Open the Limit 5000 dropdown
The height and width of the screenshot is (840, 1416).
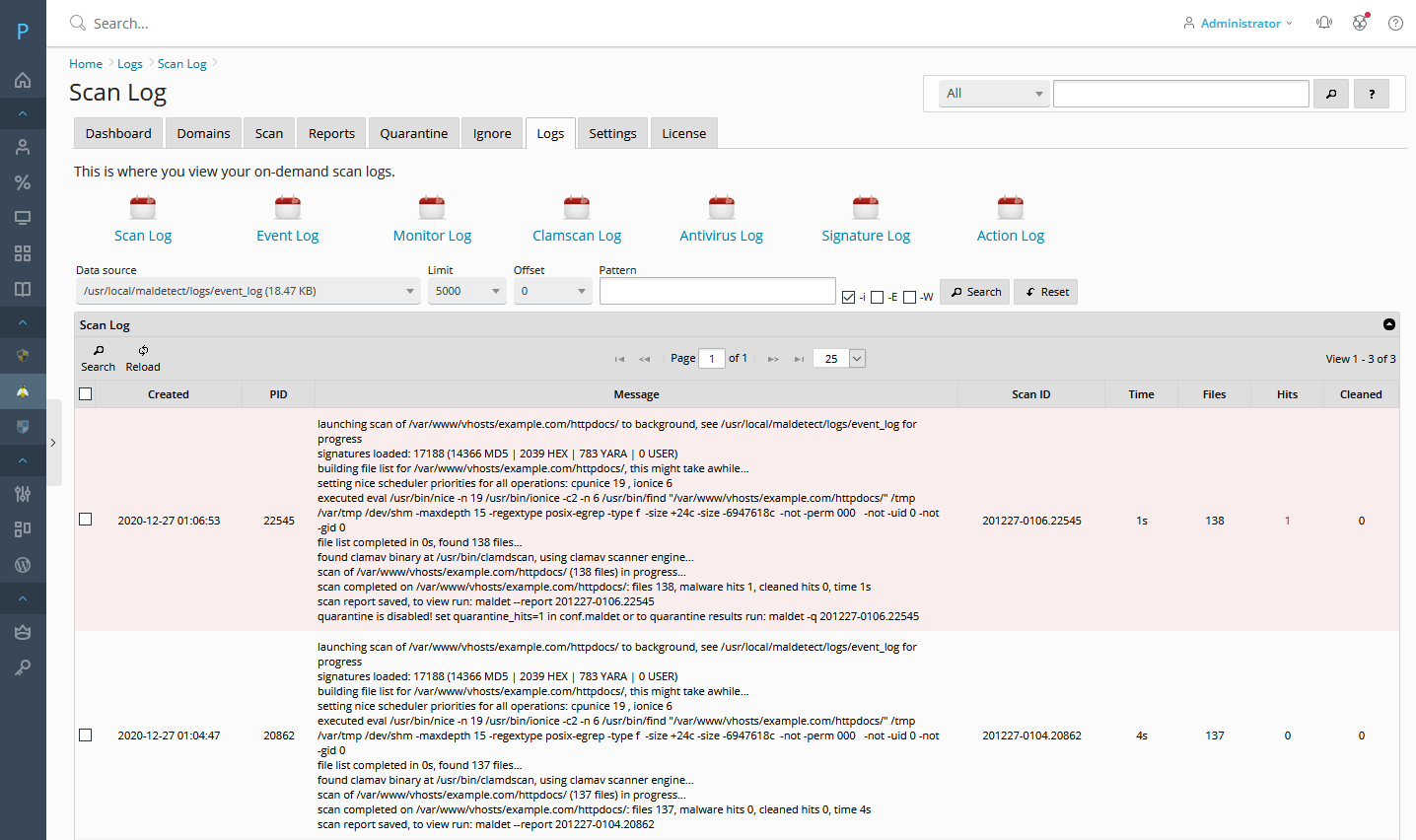tap(467, 291)
